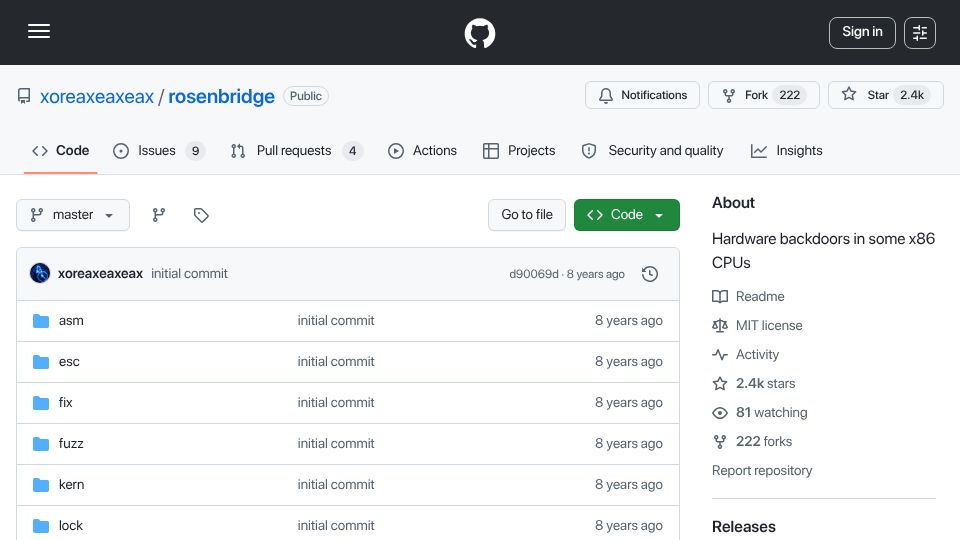Open the asm folder
The image size is (960, 540).
(x=71, y=321)
